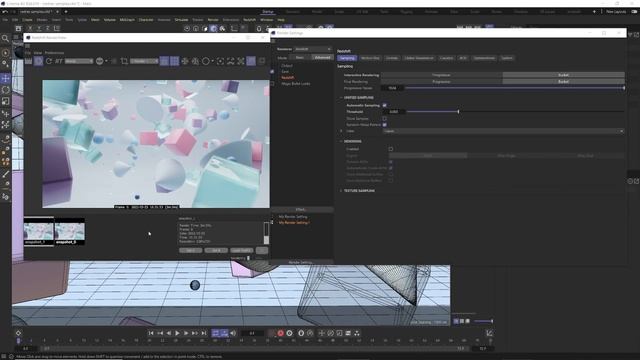Screen dimensions: 640x360
Task: Open the Redshift menu in main menu bar
Action: tap(249, 20)
